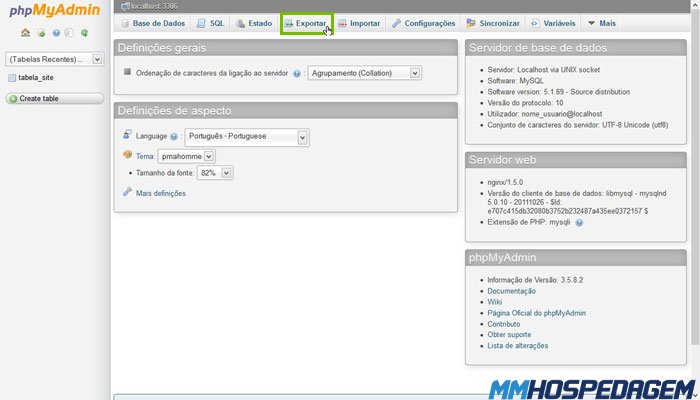Open the Exportar tab
The width and height of the screenshot is (700, 400).
[306, 23]
